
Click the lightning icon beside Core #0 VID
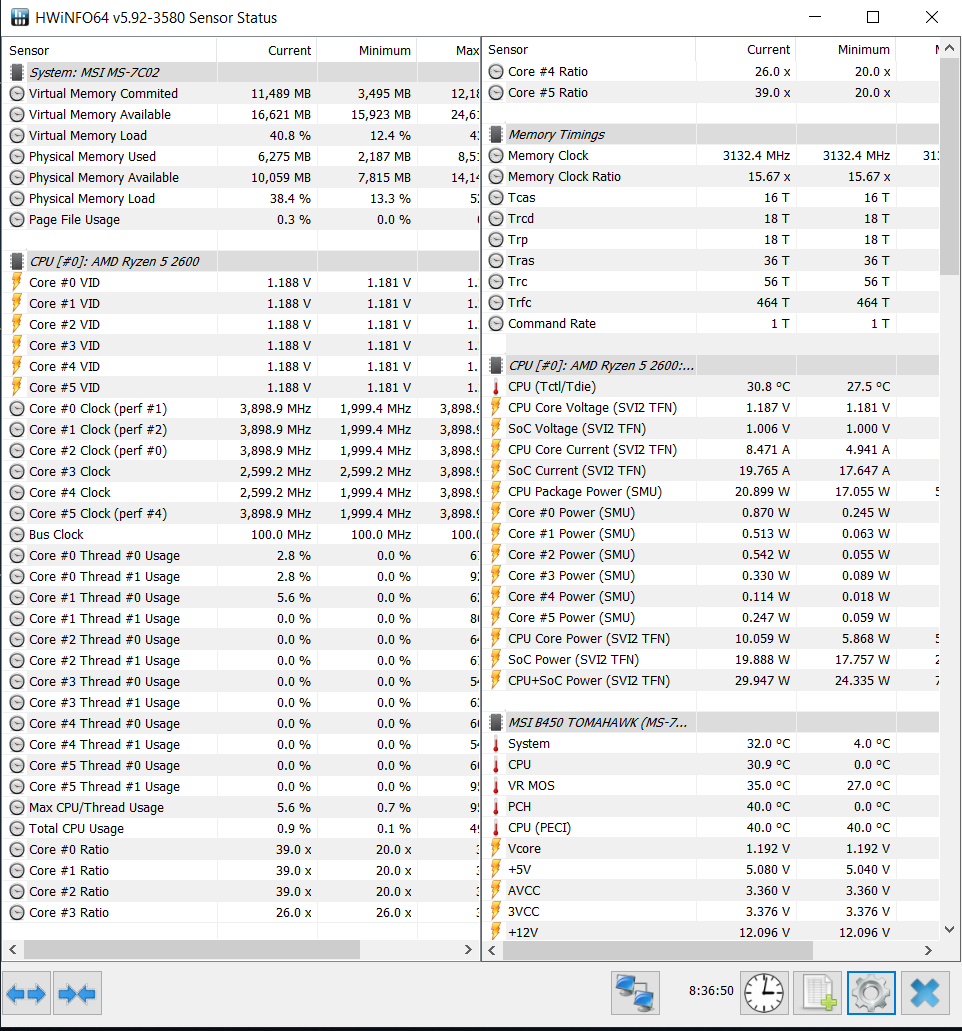coord(17,282)
